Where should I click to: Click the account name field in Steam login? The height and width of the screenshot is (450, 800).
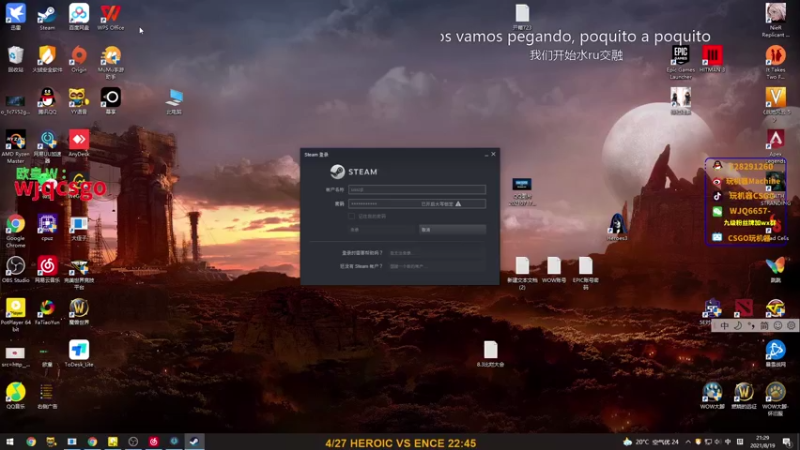pos(417,189)
